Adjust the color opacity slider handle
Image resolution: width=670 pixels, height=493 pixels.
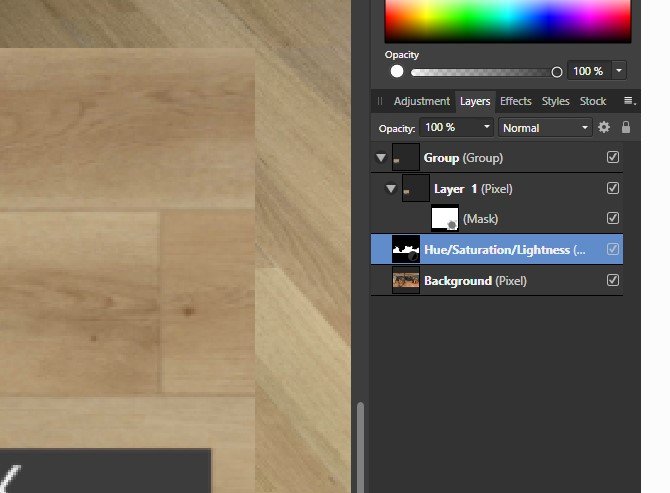tap(556, 72)
